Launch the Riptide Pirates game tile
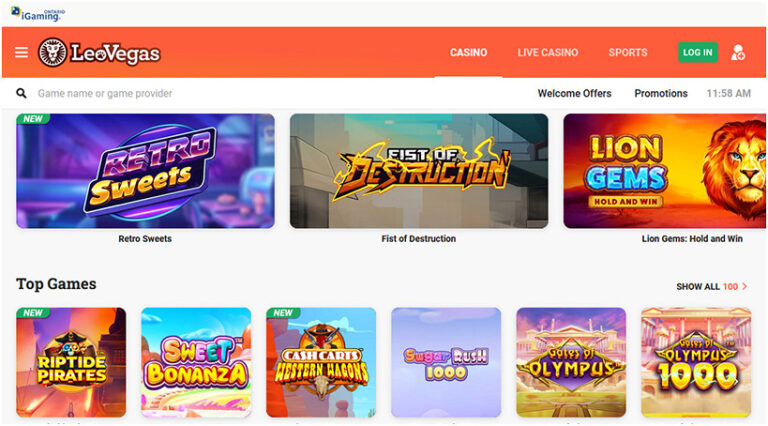Image resolution: width=768 pixels, height=426 pixels. tap(71, 362)
